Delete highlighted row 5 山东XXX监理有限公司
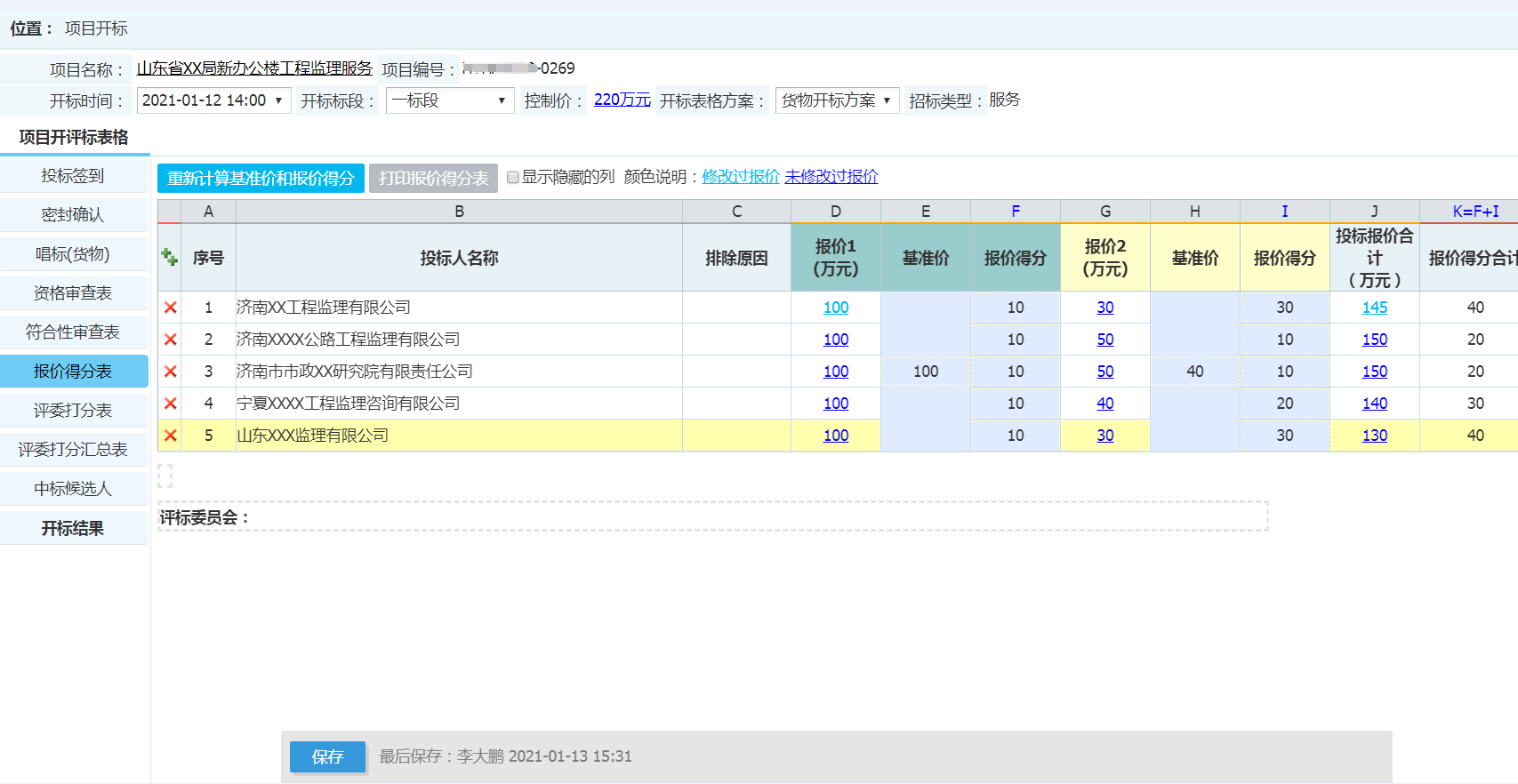Screen dimensions: 1518x784 click(x=170, y=436)
